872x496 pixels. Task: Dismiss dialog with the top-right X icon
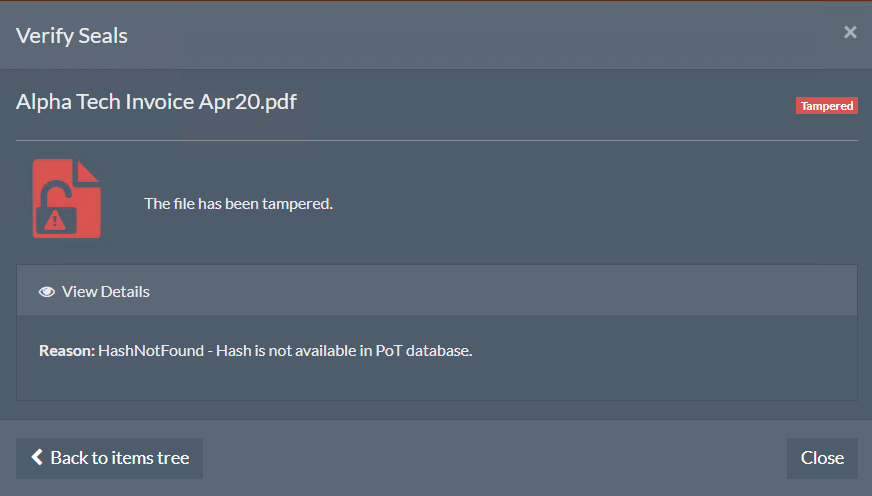tap(850, 32)
